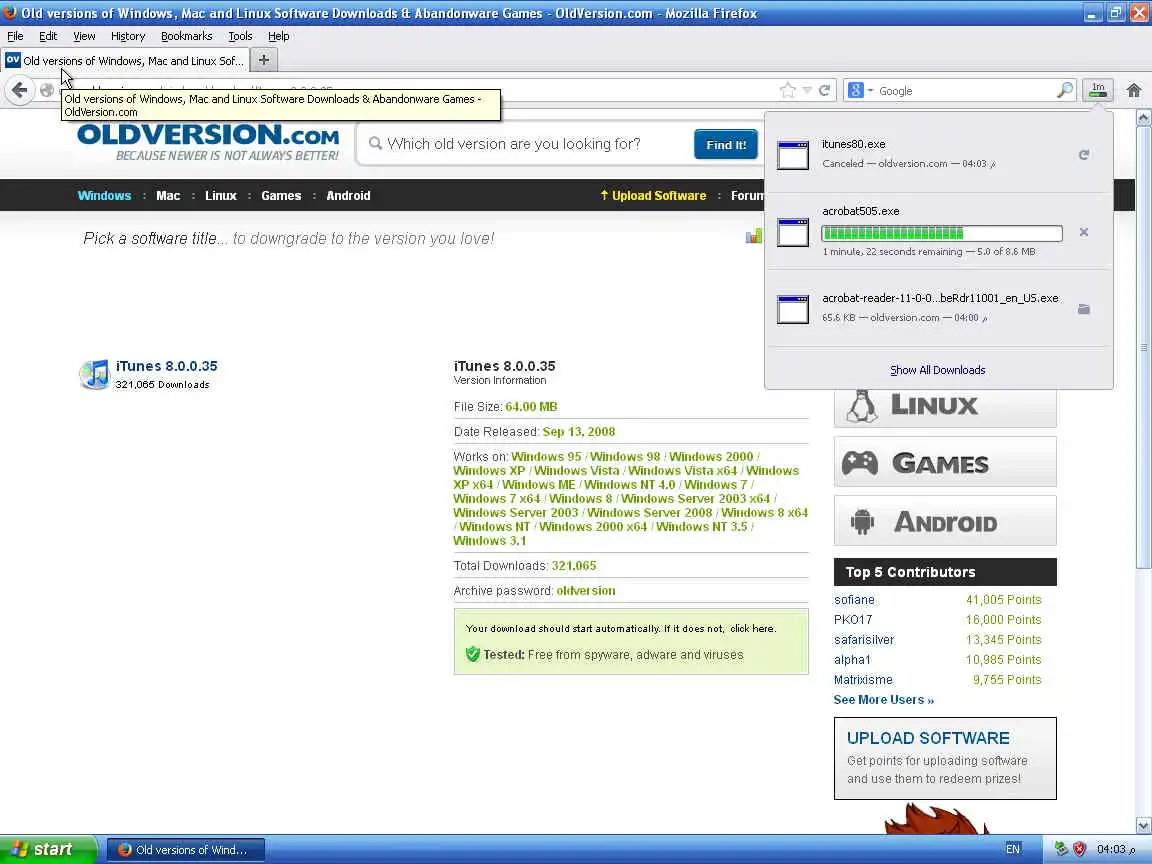The width and height of the screenshot is (1152, 864).
Task: Open a new tab with plus button
Action: (x=264, y=60)
